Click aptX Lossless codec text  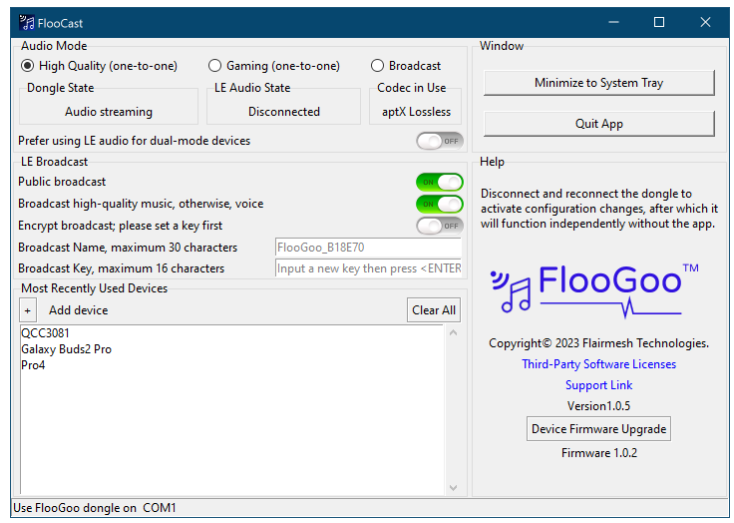point(416,112)
